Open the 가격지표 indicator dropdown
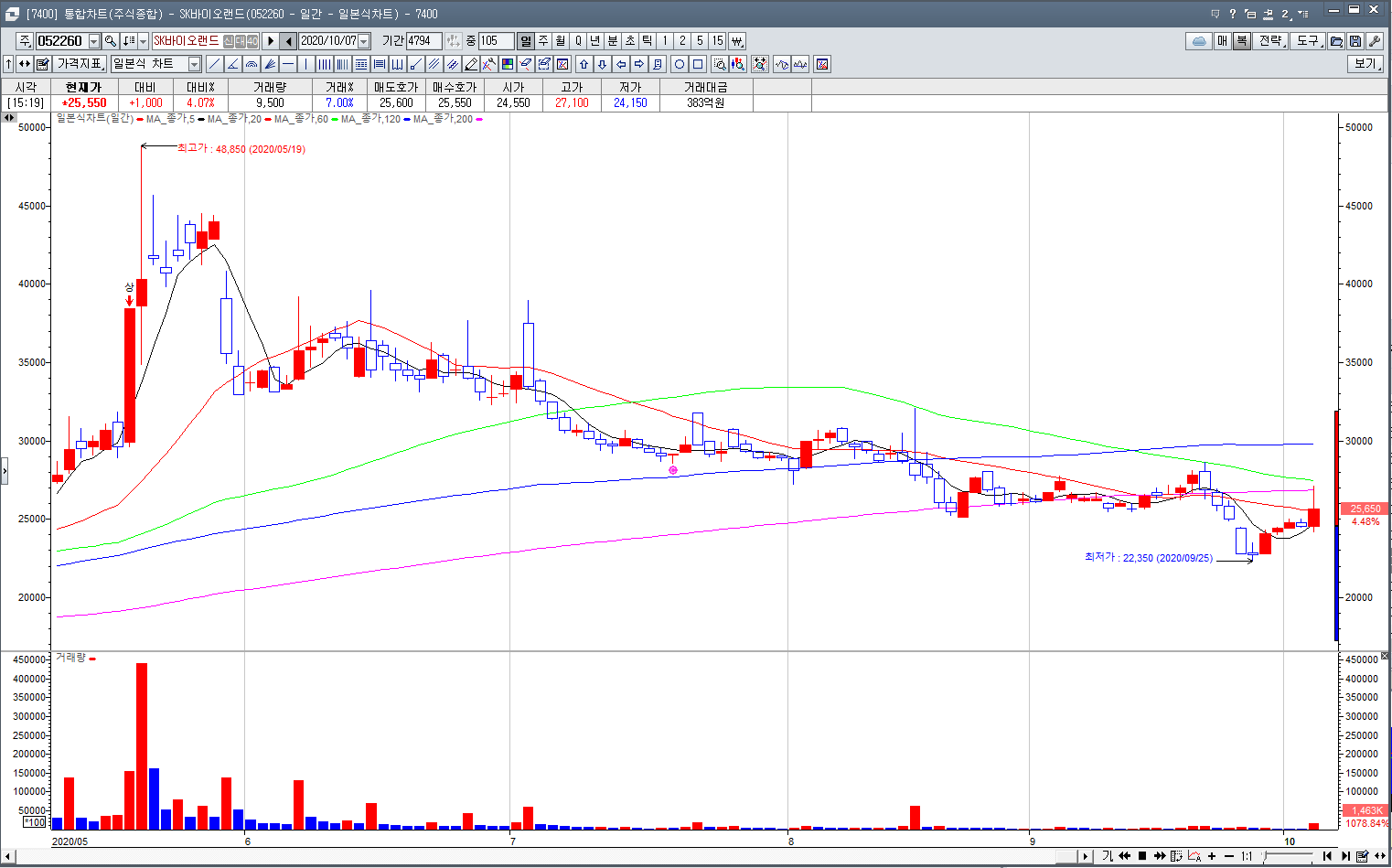Image resolution: width=1392 pixels, height=868 pixels. pyautogui.click(x=80, y=64)
